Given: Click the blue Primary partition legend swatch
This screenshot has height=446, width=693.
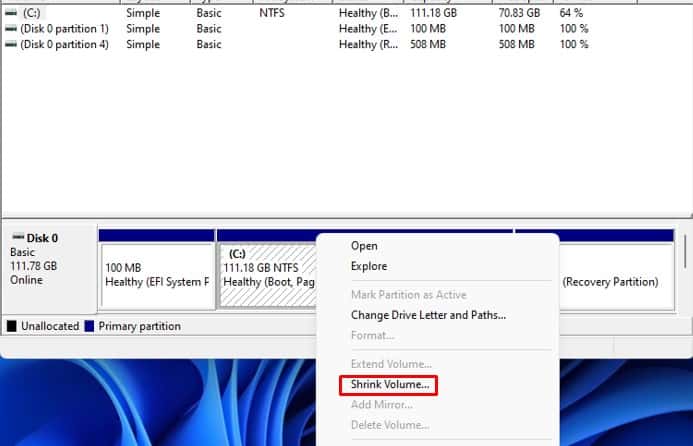Looking at the screenshot, I should coord(89,326).
